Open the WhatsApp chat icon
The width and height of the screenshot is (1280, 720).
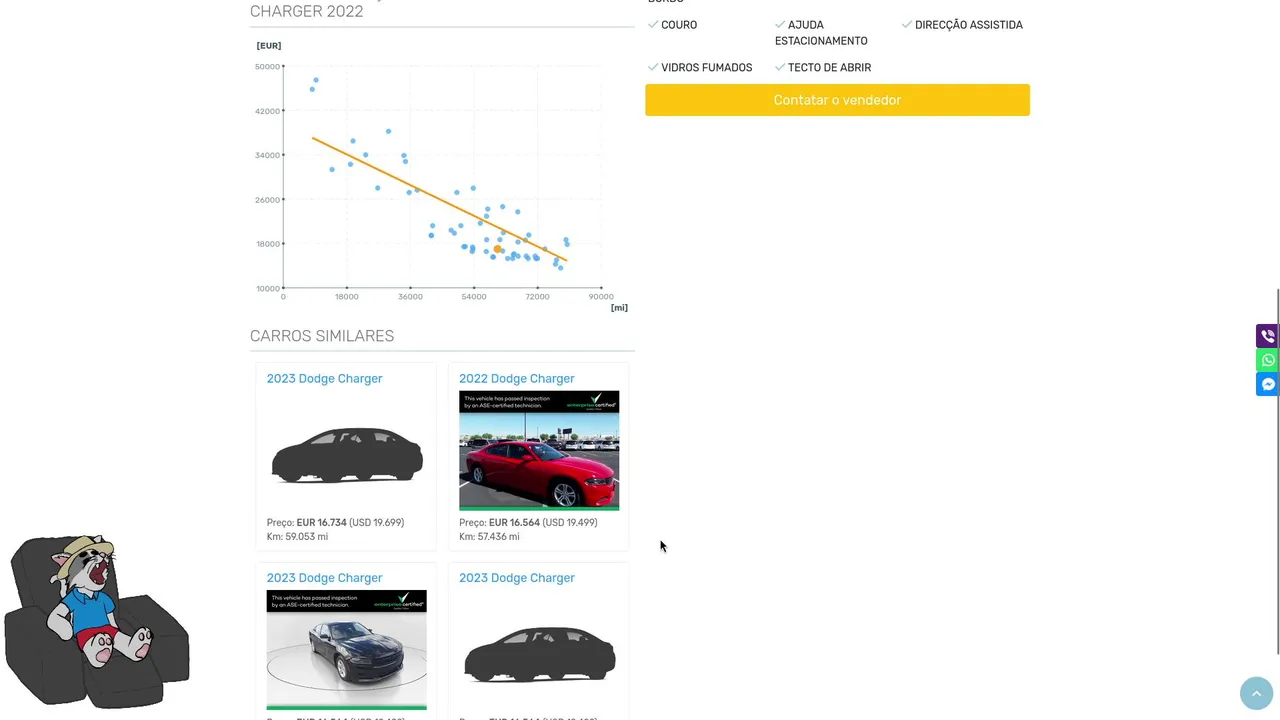pos(1267,360)
